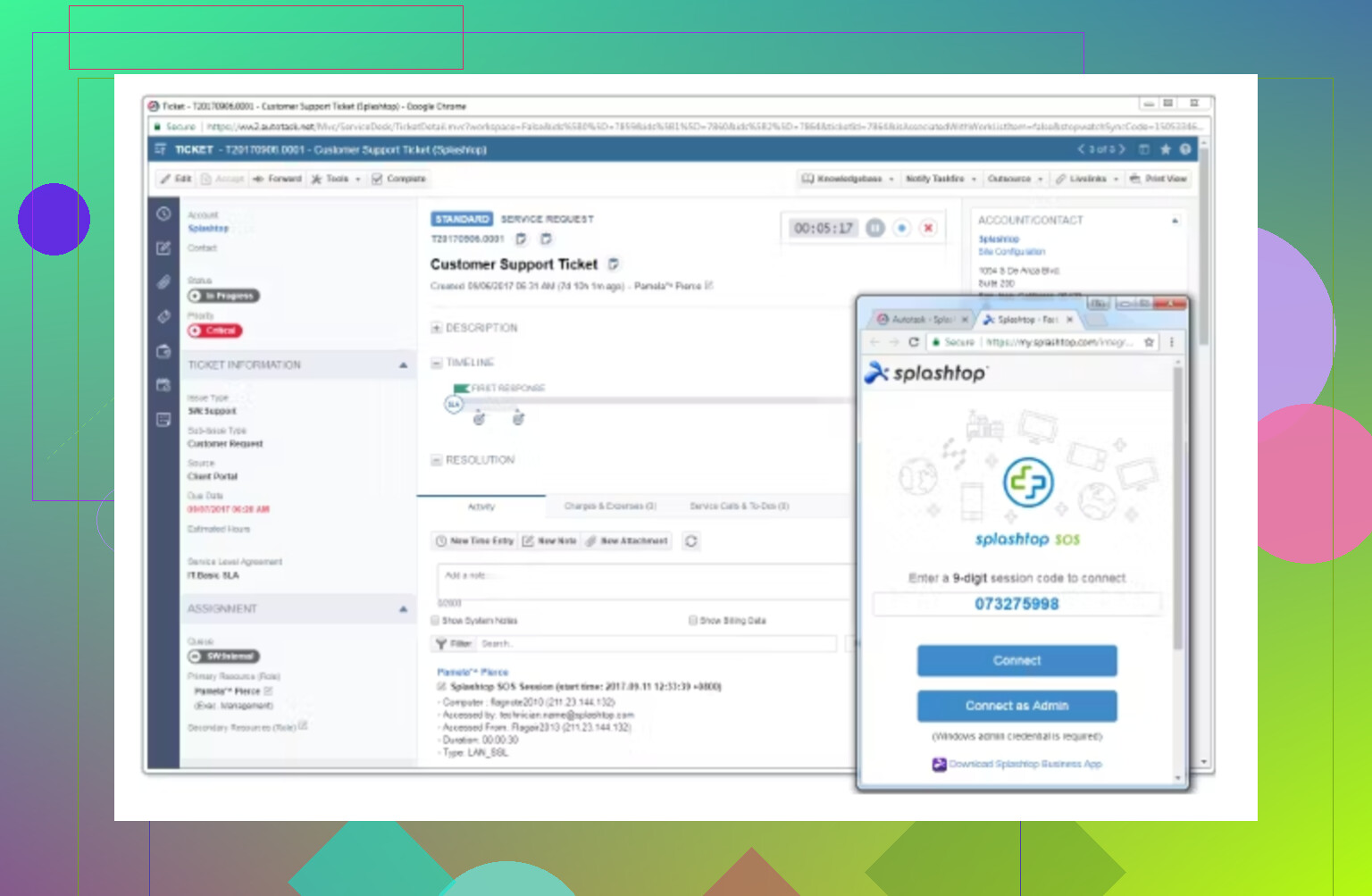Open Print View
The height and width of the screenshot is (896, 1372).
1159,179
